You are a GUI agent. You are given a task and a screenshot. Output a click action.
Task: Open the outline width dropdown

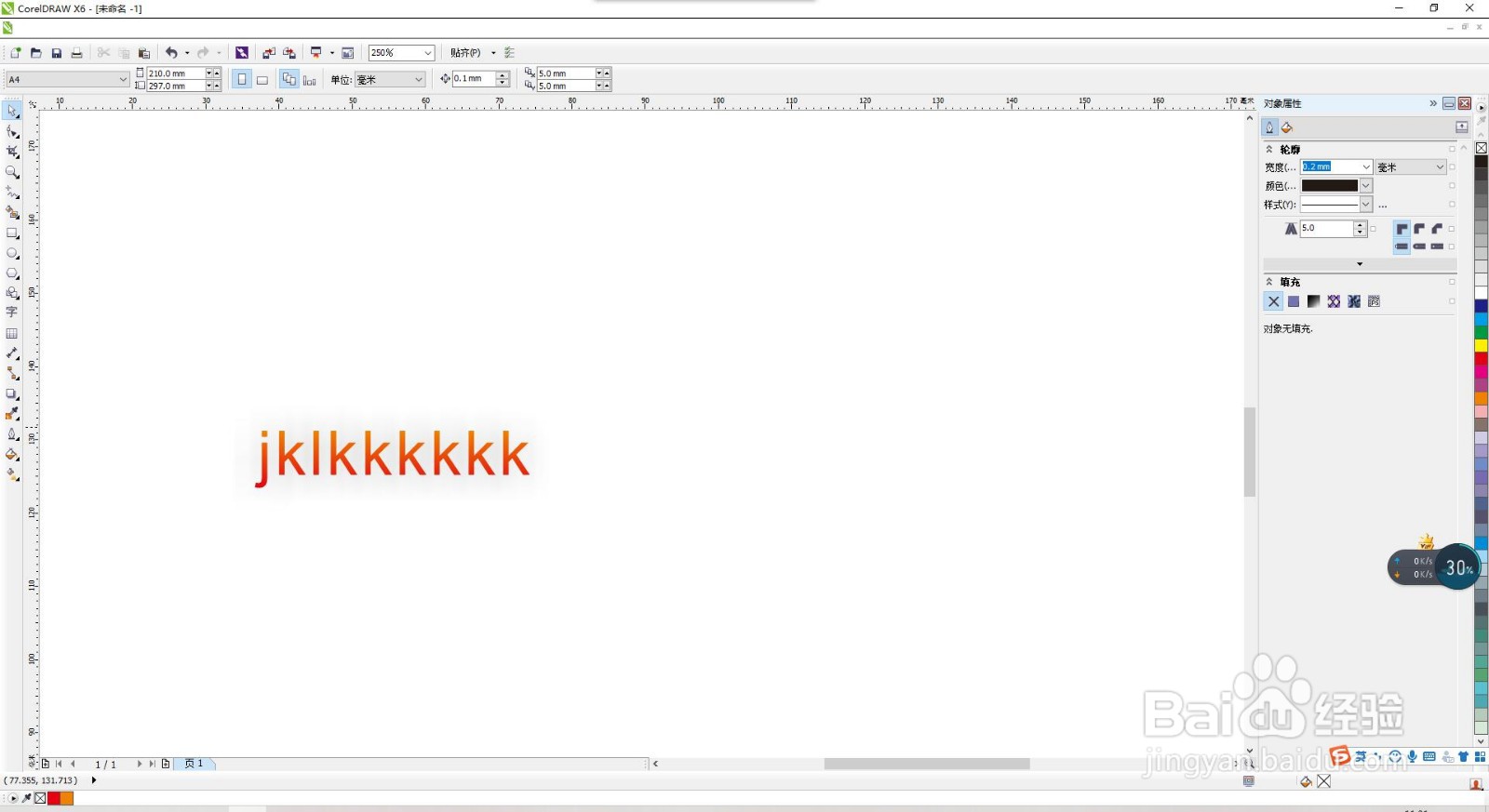tap(1366, 167)
